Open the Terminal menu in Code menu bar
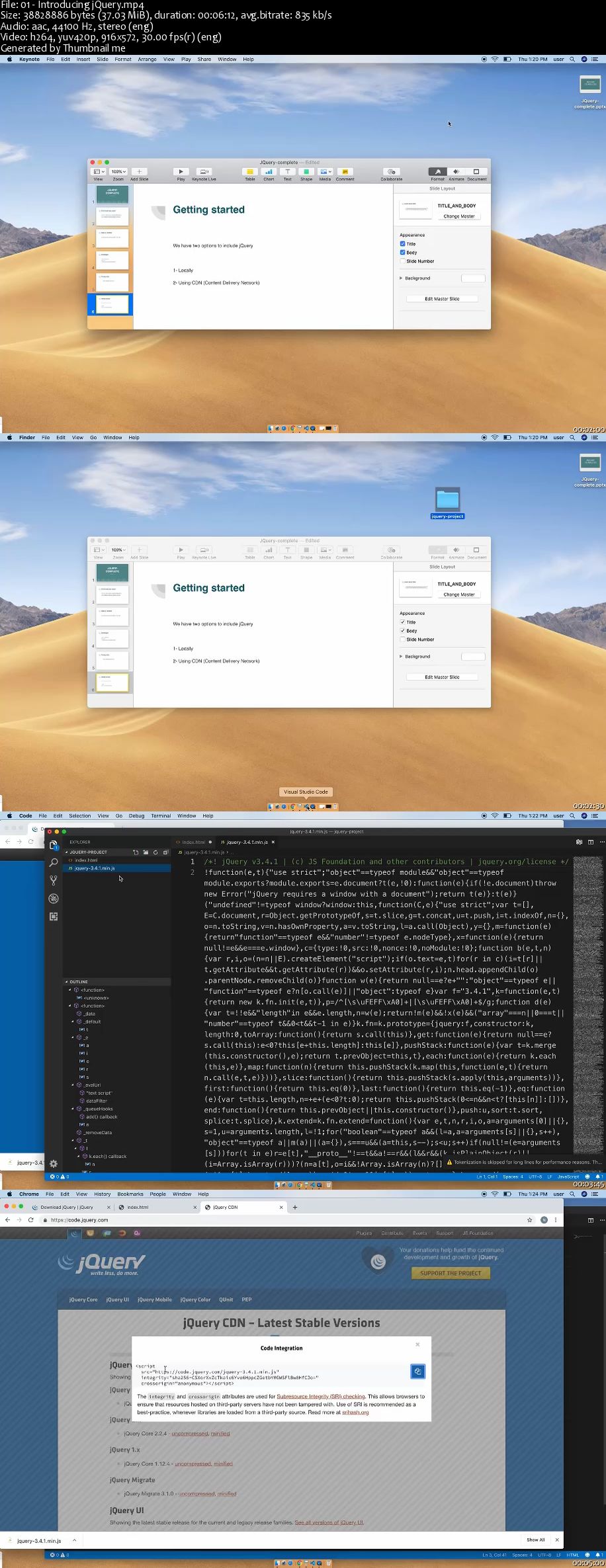 click(x=161, y=816)
